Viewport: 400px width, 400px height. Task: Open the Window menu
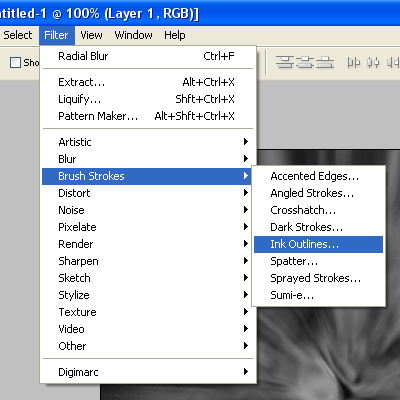click(133, 35)
